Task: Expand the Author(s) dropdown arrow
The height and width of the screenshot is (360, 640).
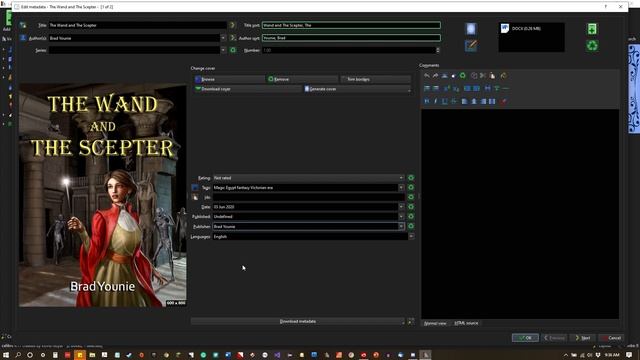Action: tap(223, 38)
